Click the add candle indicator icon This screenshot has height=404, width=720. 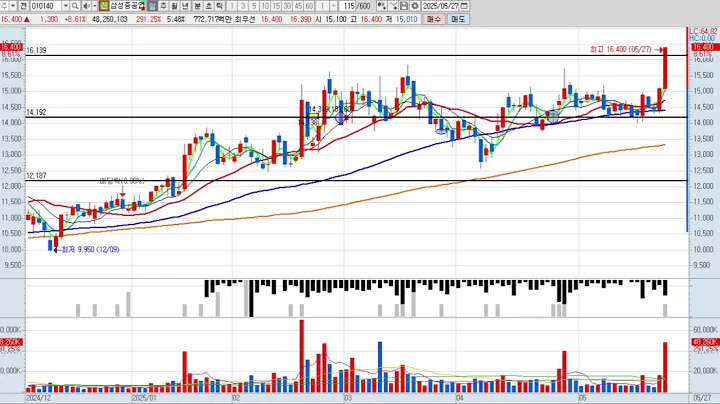point(382,6)
